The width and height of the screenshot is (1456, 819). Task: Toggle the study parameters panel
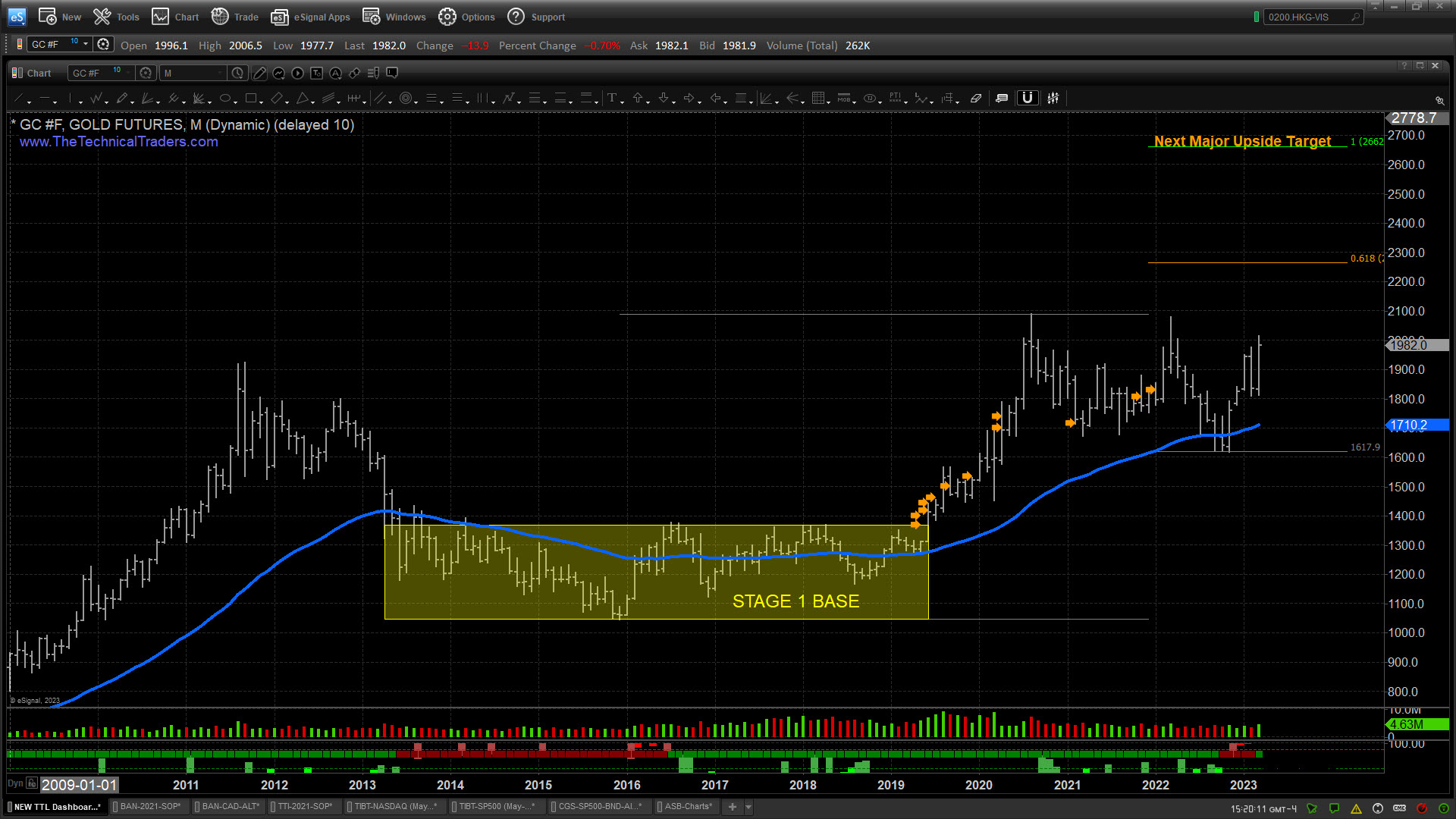tap(1053, 98)
